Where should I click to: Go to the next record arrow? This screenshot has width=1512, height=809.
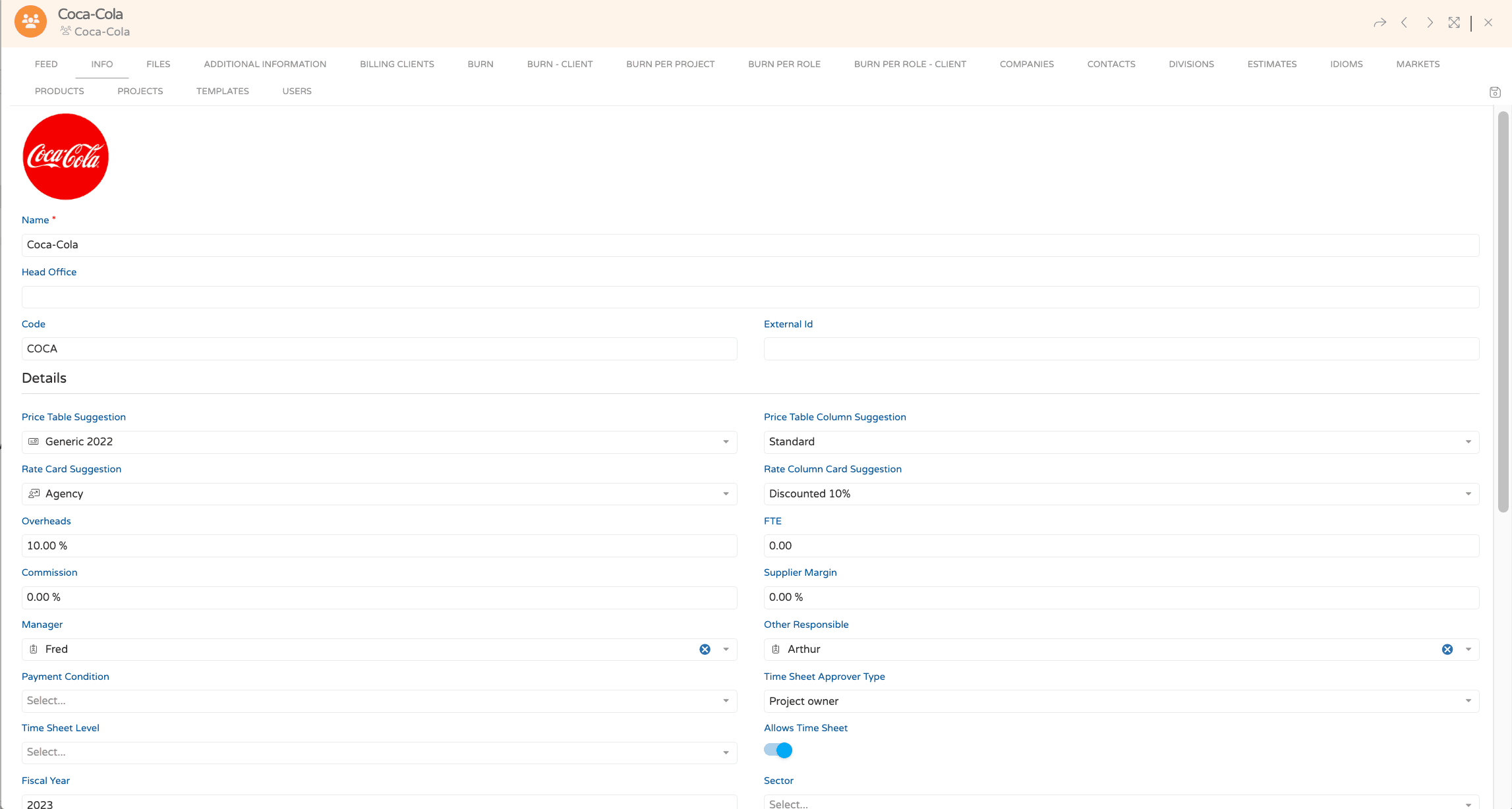pyautogui.click(x=1430, y=23)
